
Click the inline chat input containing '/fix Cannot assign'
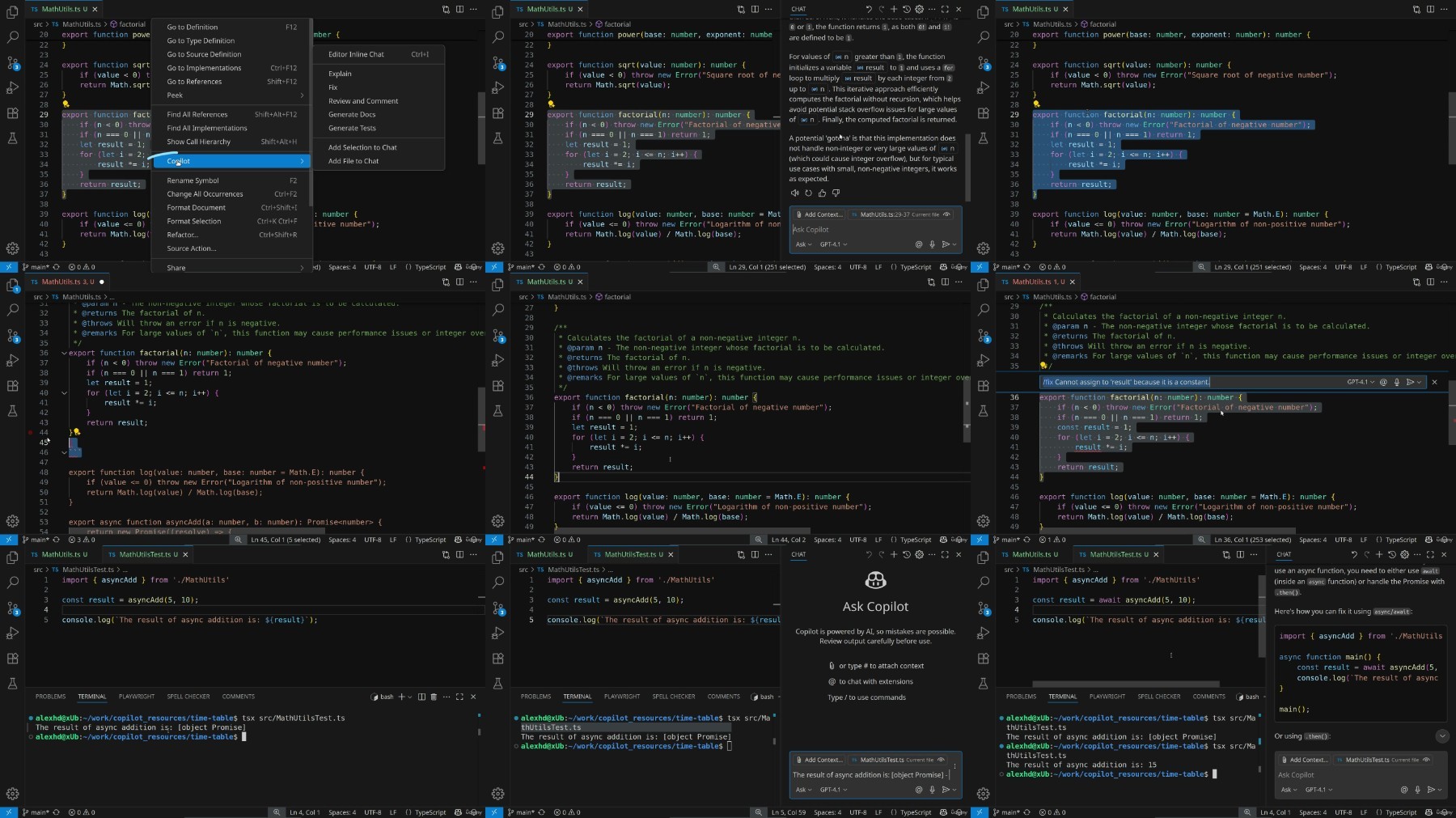(x=1193, y=382)
